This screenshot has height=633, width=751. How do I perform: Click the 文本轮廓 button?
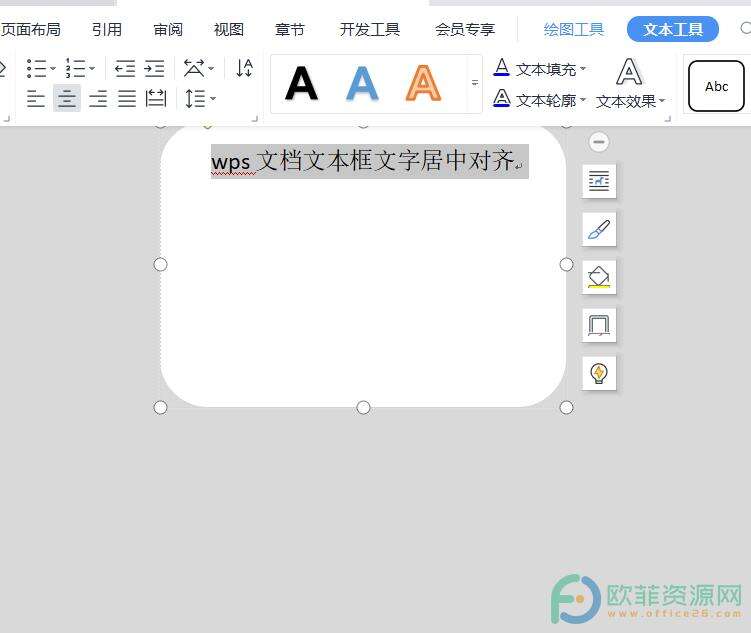point(534,100)
